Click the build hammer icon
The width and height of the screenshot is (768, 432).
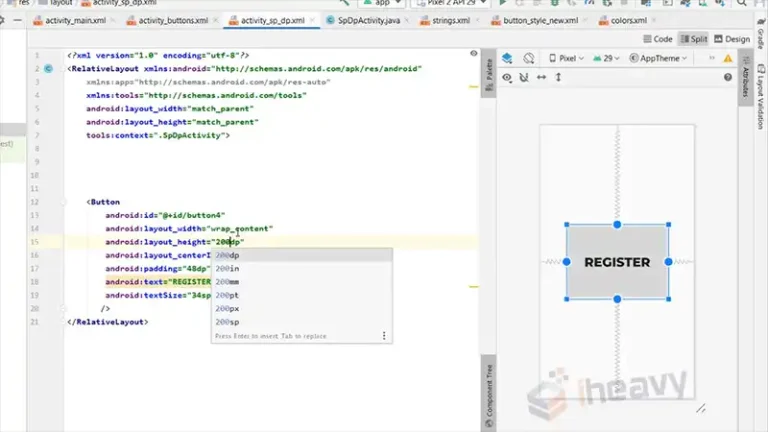point(344,2)
